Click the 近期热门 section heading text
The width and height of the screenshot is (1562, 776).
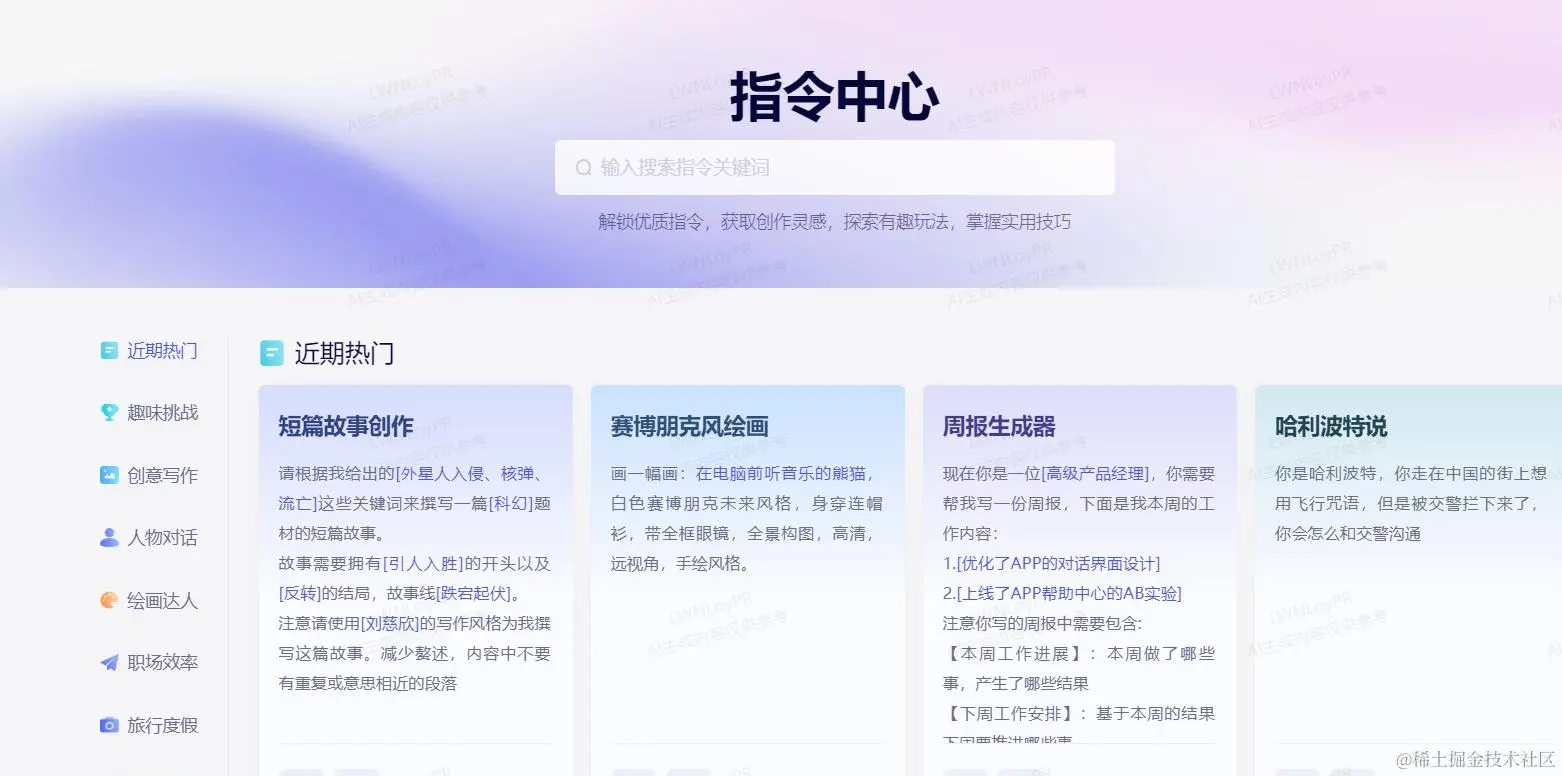pyautogui.click(x=344, y=352)
